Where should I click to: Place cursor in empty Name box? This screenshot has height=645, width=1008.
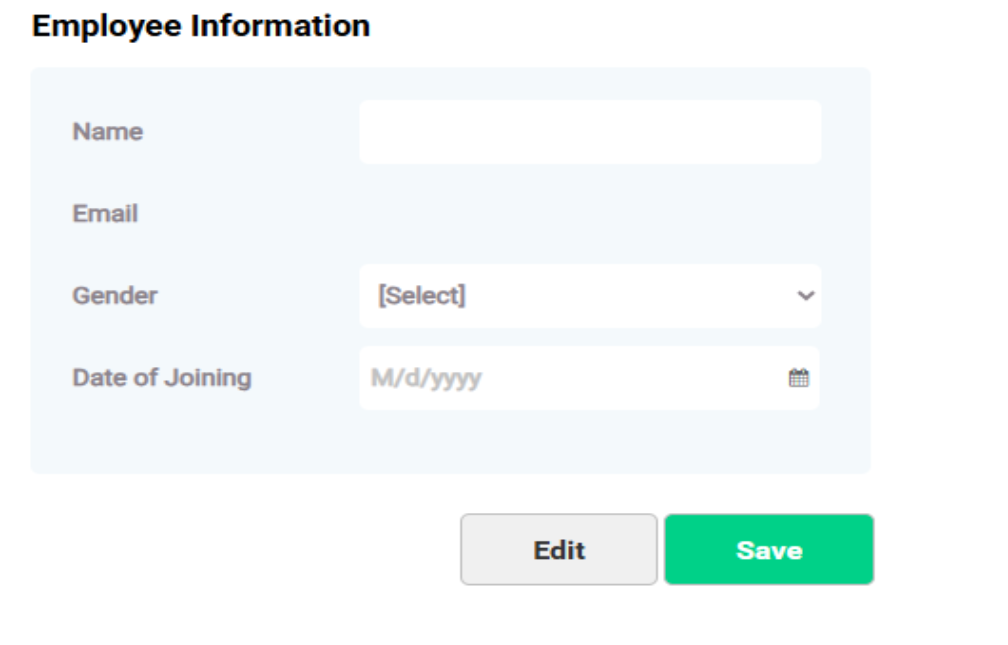590,132
